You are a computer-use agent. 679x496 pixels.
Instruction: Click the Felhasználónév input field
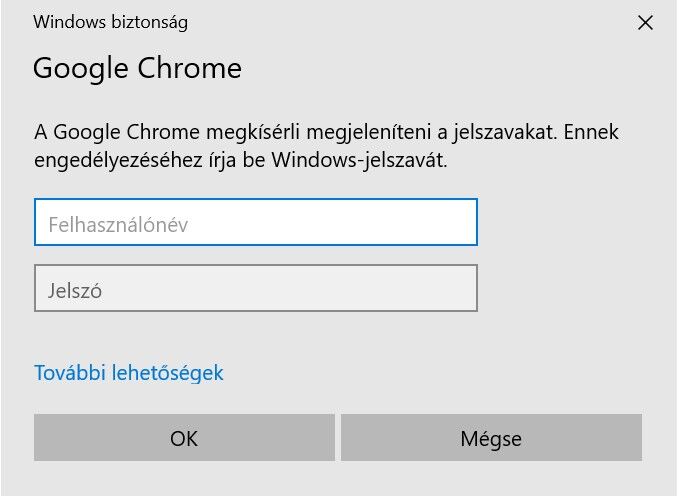(x=256, y=222)
